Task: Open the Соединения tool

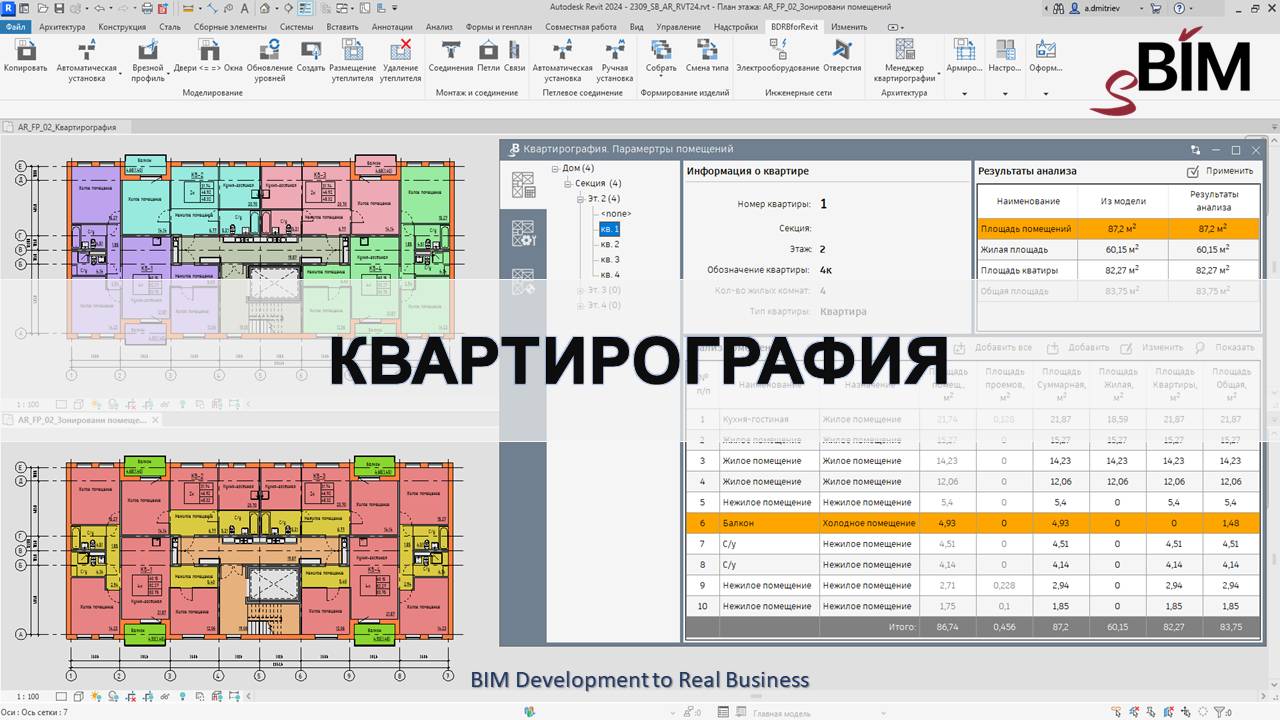Action: 451,56
